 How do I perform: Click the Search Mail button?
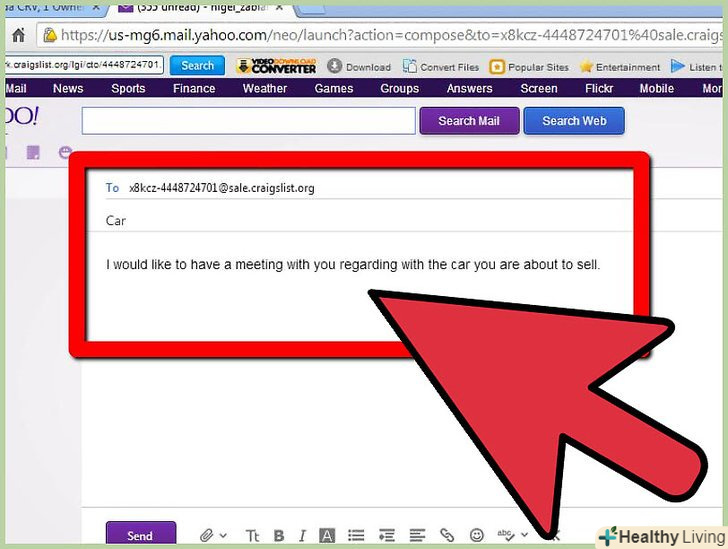point(469,121)
